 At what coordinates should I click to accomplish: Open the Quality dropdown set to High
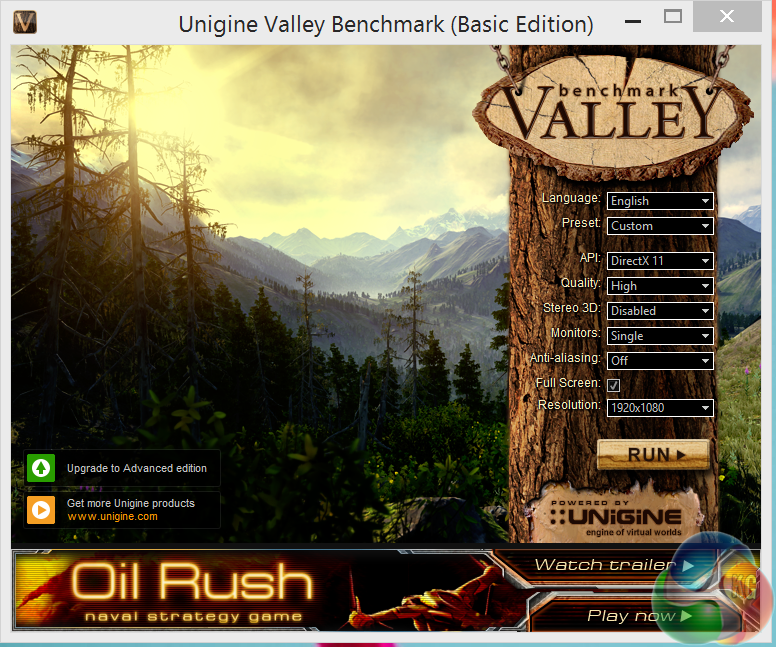coord(660,286)
